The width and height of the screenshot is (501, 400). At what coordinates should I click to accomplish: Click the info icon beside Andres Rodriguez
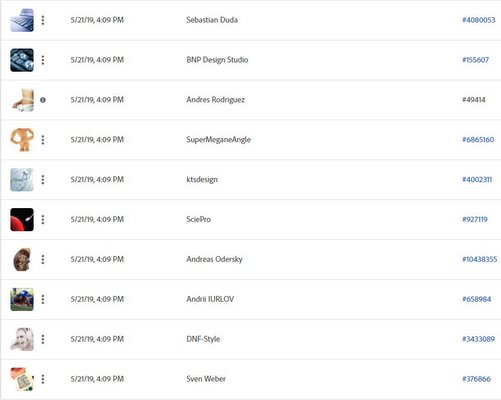point(43,100)
